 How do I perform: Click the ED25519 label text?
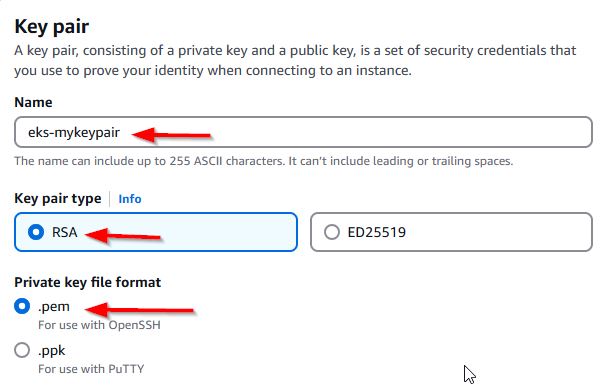tap(377, 232)
